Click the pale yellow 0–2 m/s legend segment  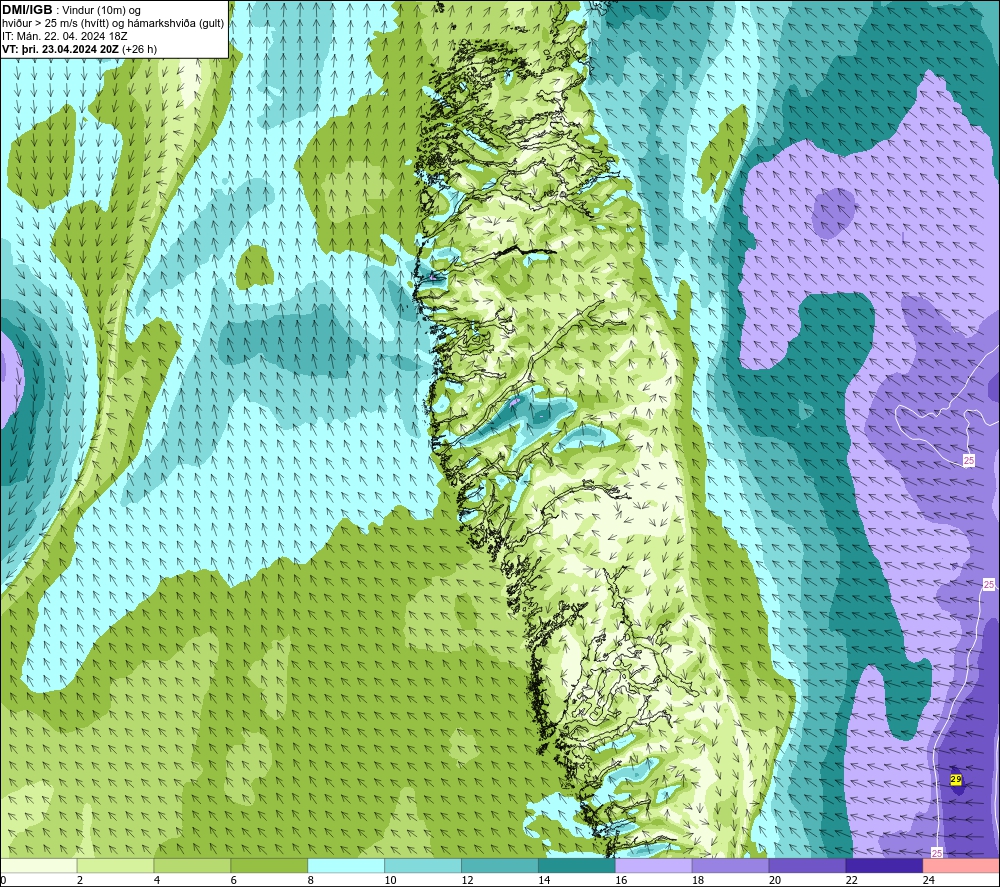[x=38, y=865]
